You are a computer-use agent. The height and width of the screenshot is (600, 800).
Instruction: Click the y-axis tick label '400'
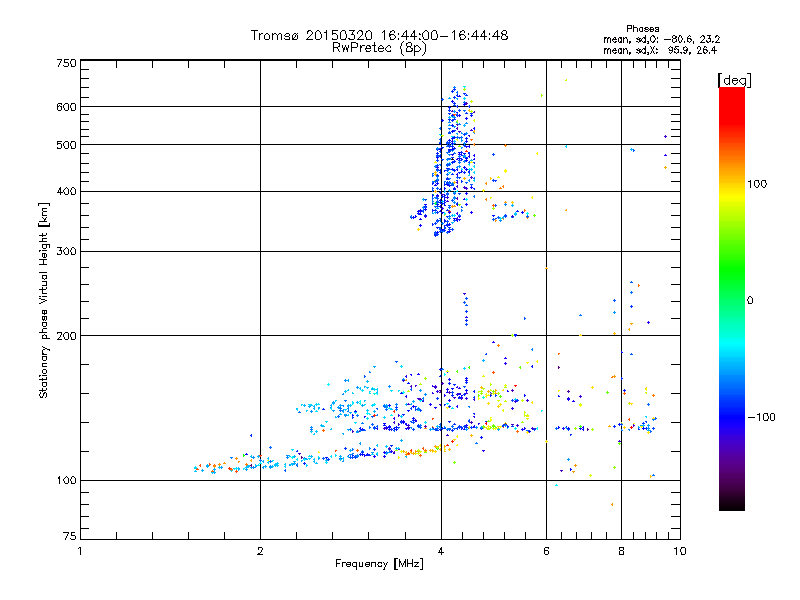[67, 191]
